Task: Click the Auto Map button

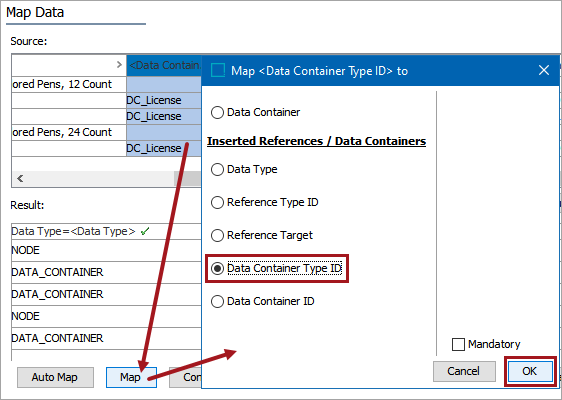Action: 55,377
